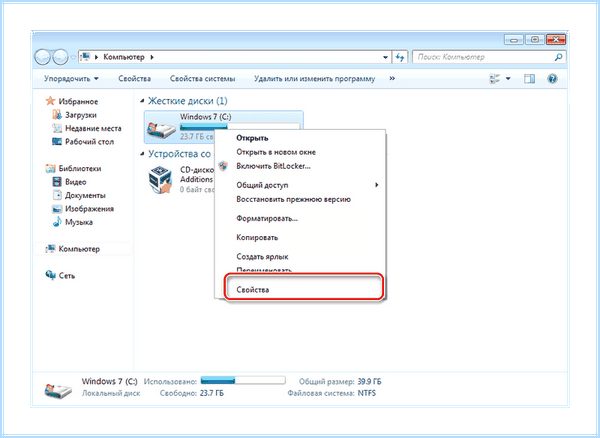Open Help with the question mark icon
This screenshot has height=438, width=600.
tap(552, 79)
